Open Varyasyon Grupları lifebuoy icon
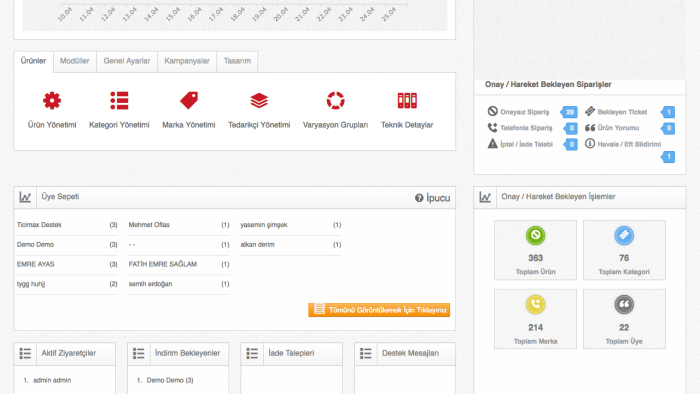The width and height of the screenshot is (700, 394). point(335,101)
